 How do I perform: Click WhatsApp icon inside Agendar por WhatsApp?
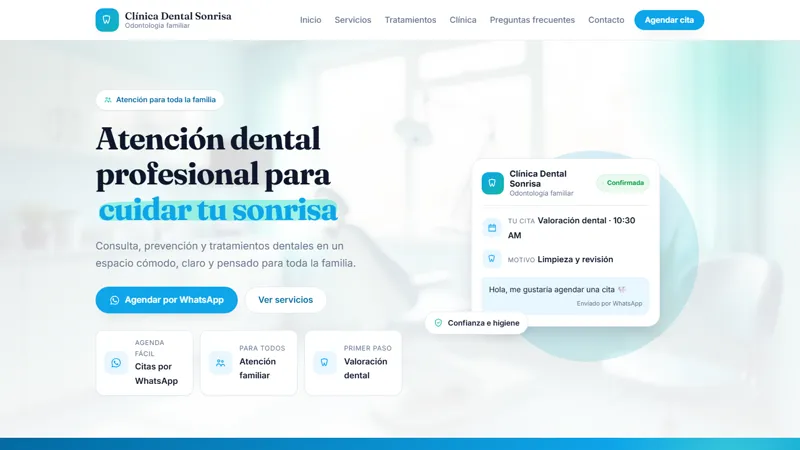click(114, 300)
